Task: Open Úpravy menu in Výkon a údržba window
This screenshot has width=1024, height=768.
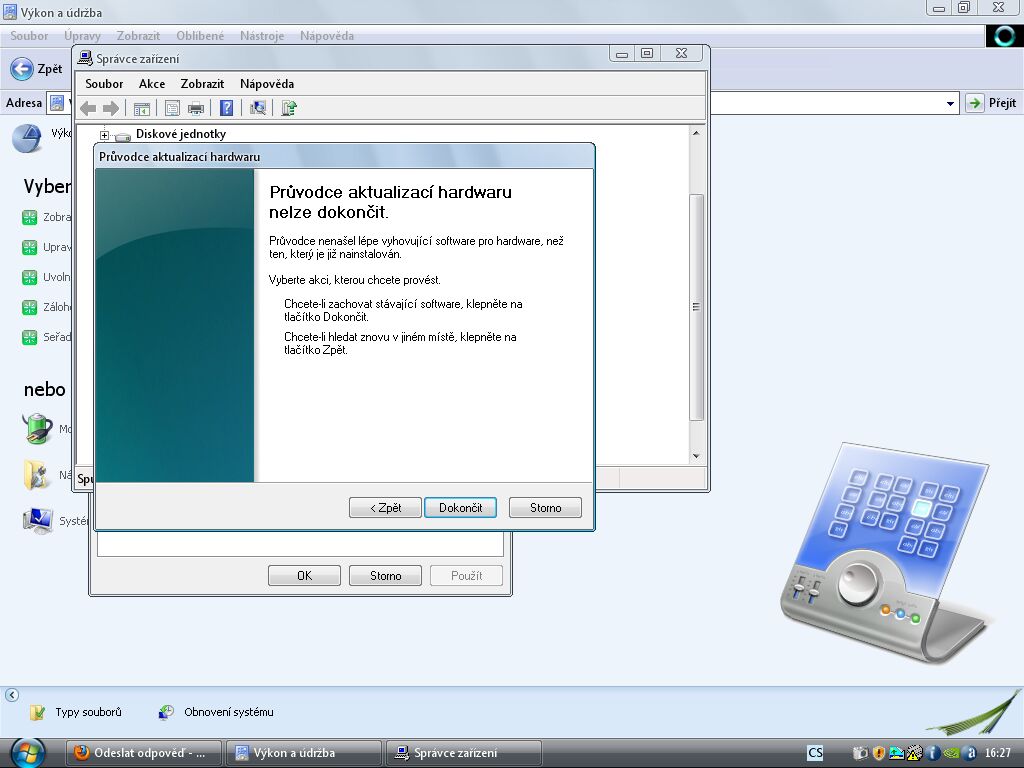Action: click(x=82, y=36)
